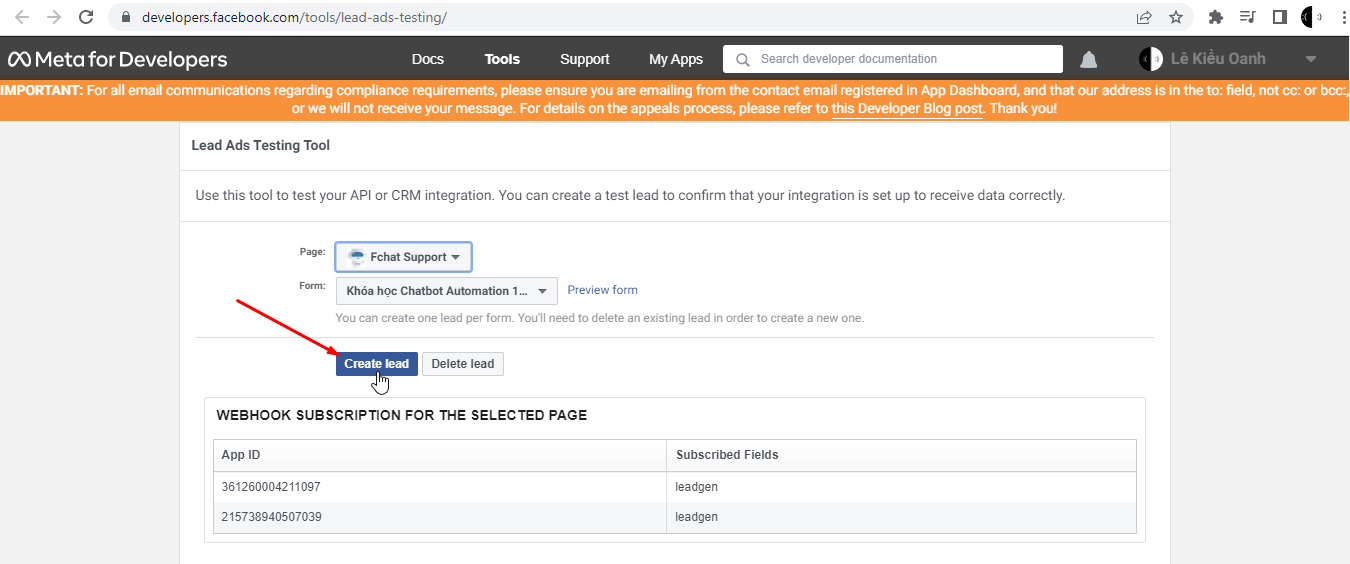Viewport: 1350px width, 564px height.
Task: Click the Search developer documentation field
Action: 893,59
